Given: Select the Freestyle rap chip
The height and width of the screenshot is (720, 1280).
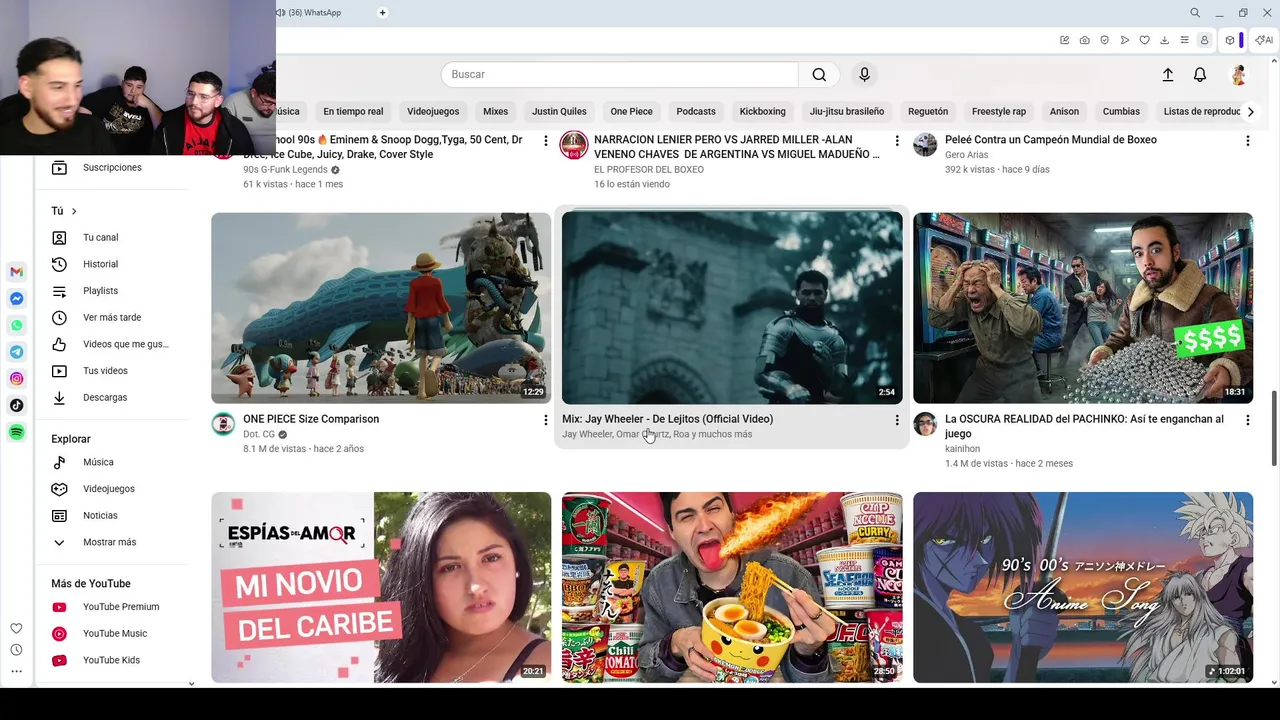Looking at the screenshot, I should (999, 112).
